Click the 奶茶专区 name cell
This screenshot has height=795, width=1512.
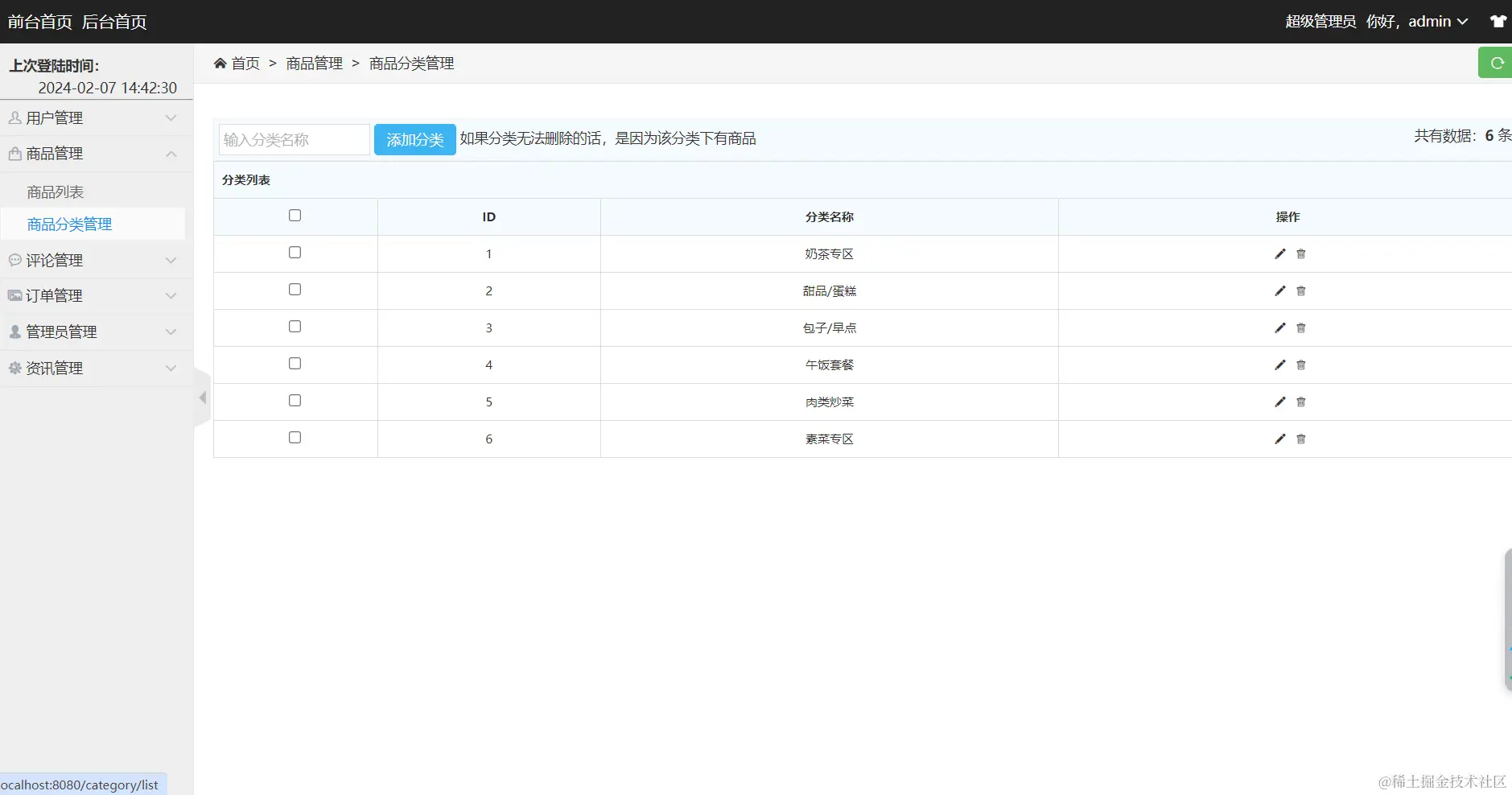pyautogui.click(x=830, y=254)
